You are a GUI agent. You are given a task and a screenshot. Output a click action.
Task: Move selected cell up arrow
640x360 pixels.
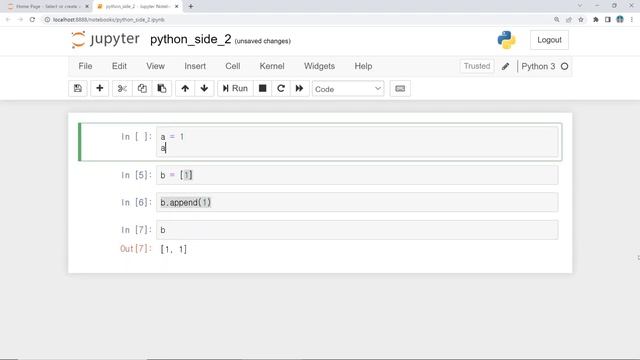point(185,89)
